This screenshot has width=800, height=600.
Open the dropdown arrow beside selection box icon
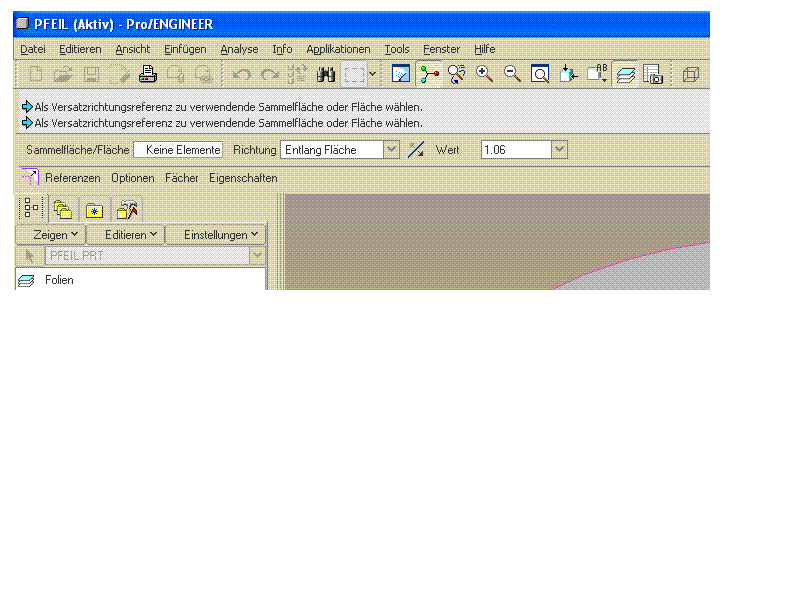372,74
